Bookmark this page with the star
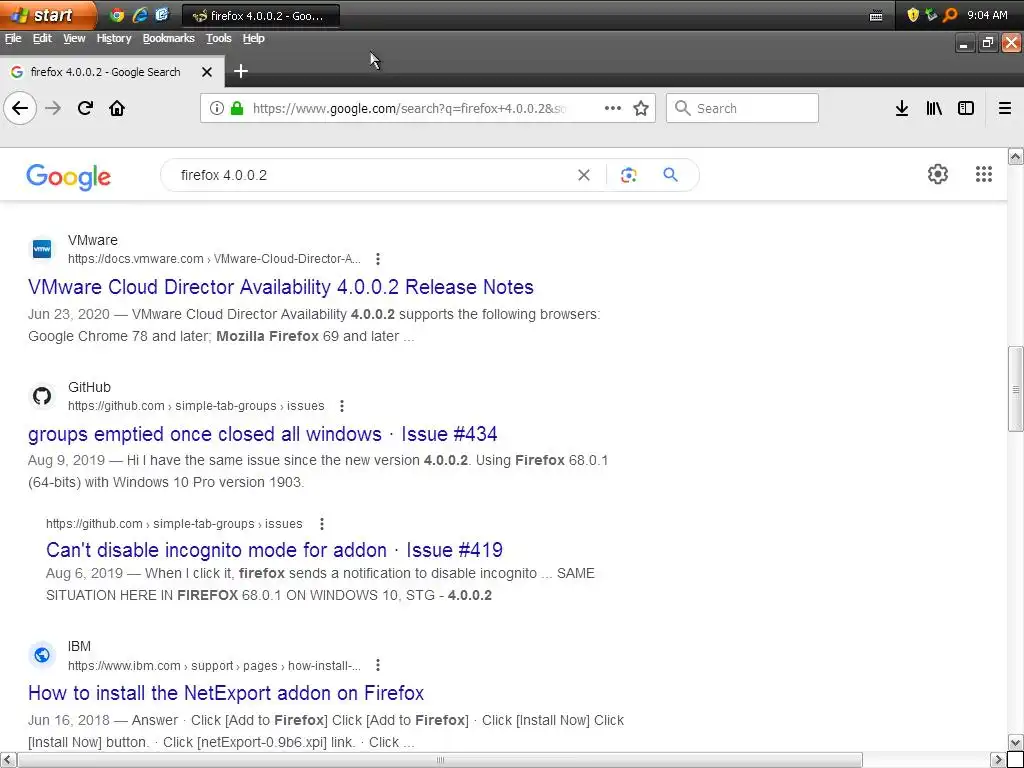The width and height of the screenshot is (1024, 768). click(x=641, y=108)
